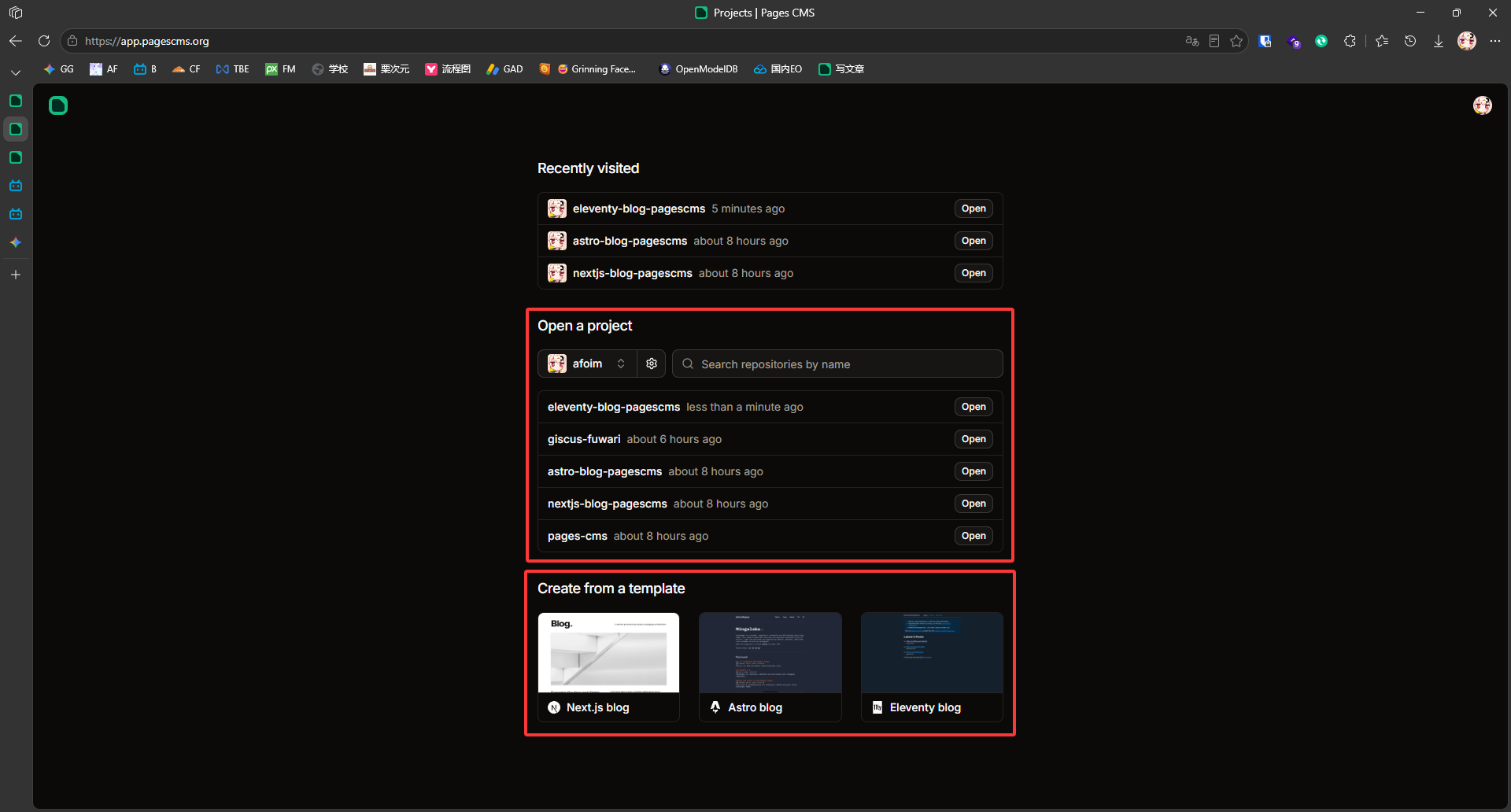Click Open for astro-blog-pagescms in Open a project list

973,471
